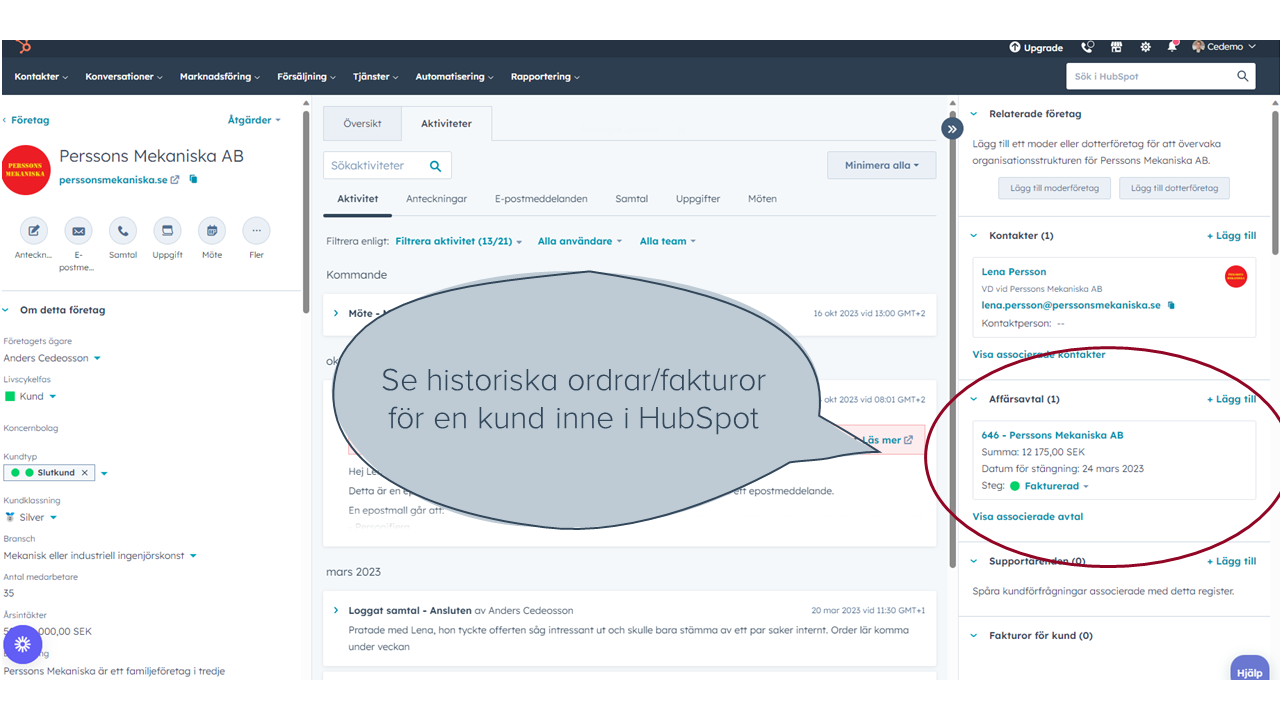The height and width of the screenshot is (720, 1280).
Task: Open the Åtgärder dropdown
Action: [254, 120]
